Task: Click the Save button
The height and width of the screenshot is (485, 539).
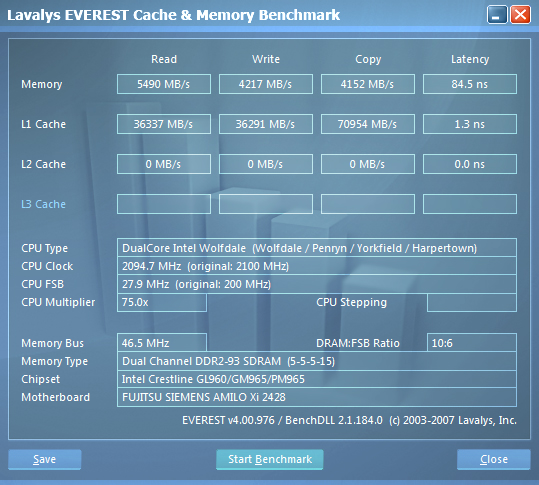Action: click(x=45, y=459)
